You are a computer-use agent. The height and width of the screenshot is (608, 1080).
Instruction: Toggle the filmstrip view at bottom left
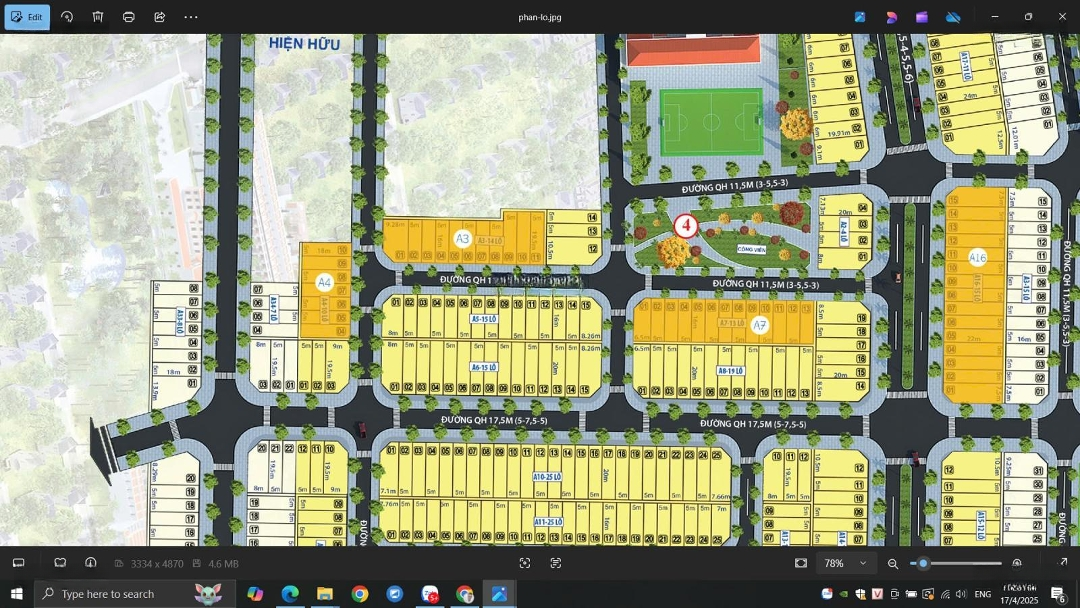coord(18,563)
